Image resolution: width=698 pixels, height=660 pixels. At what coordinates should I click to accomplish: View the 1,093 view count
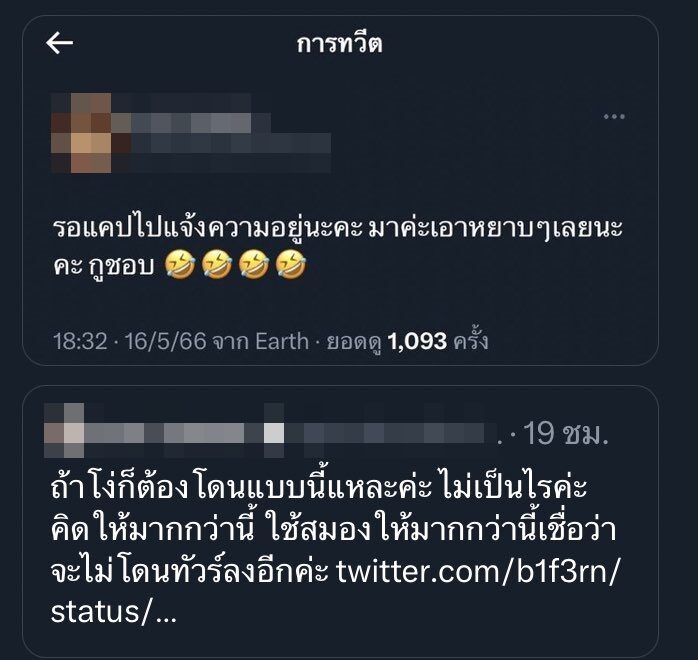pos(417,342)
